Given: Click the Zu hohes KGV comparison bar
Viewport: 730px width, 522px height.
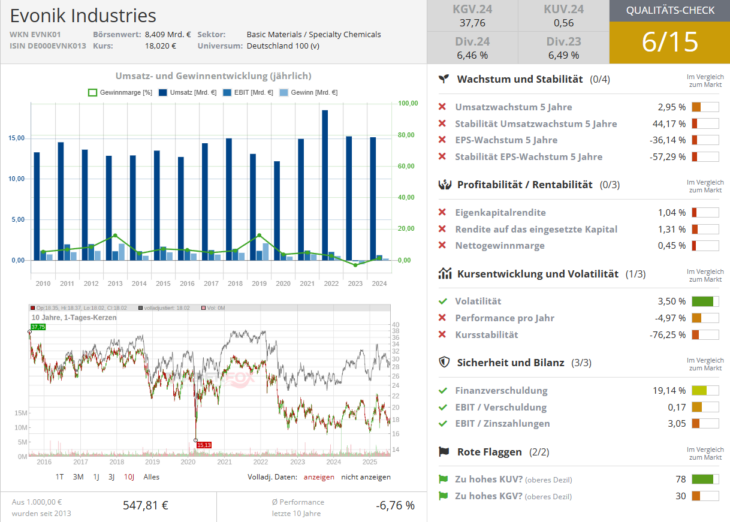Looking at the screenshot, I should tap(705, 495).
